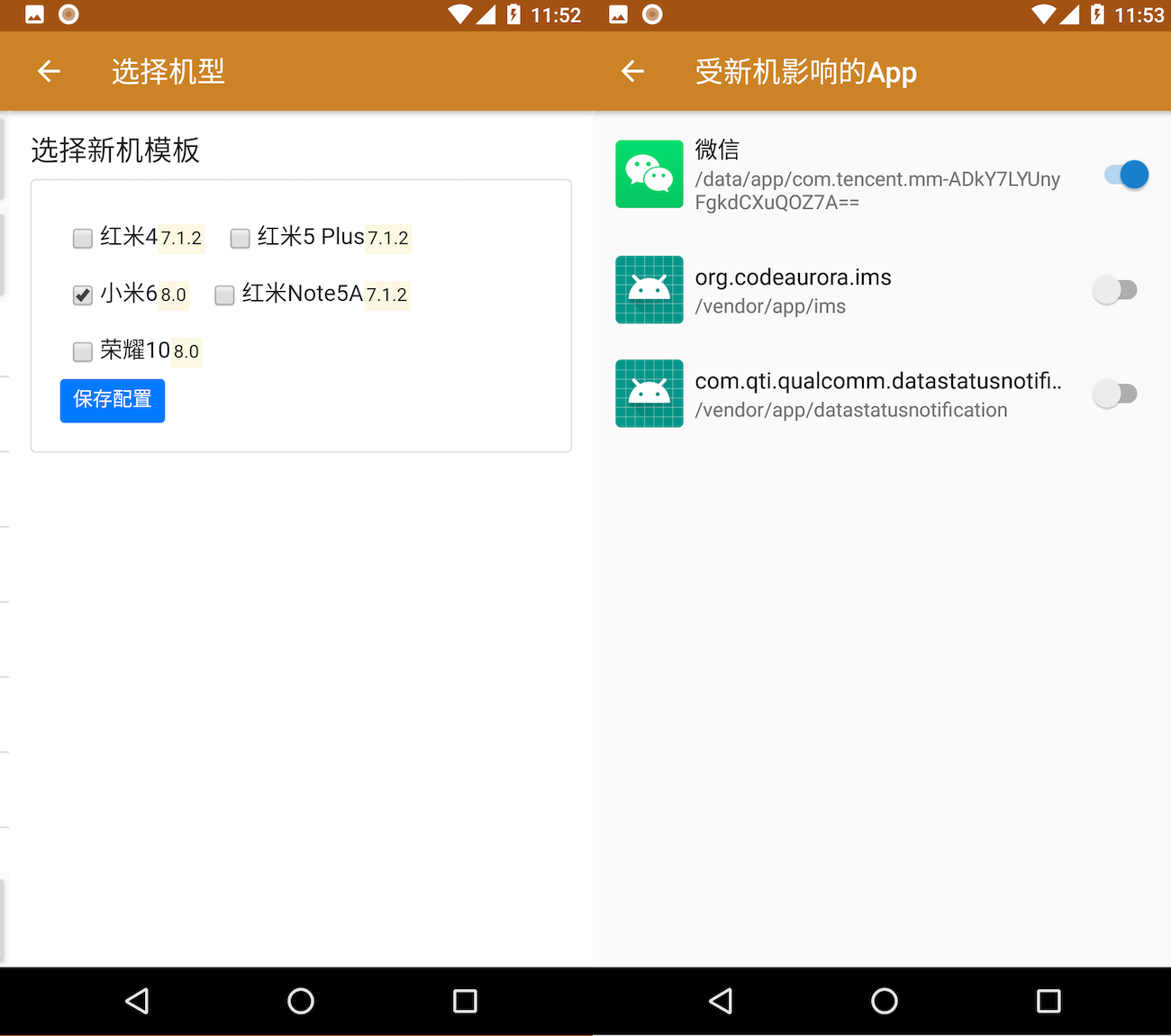Enable the com.qti.qualcomm.datastatusnotifi switch
The width and height of the screenshot is (1171, 1036).
[x=1115, y=393]
